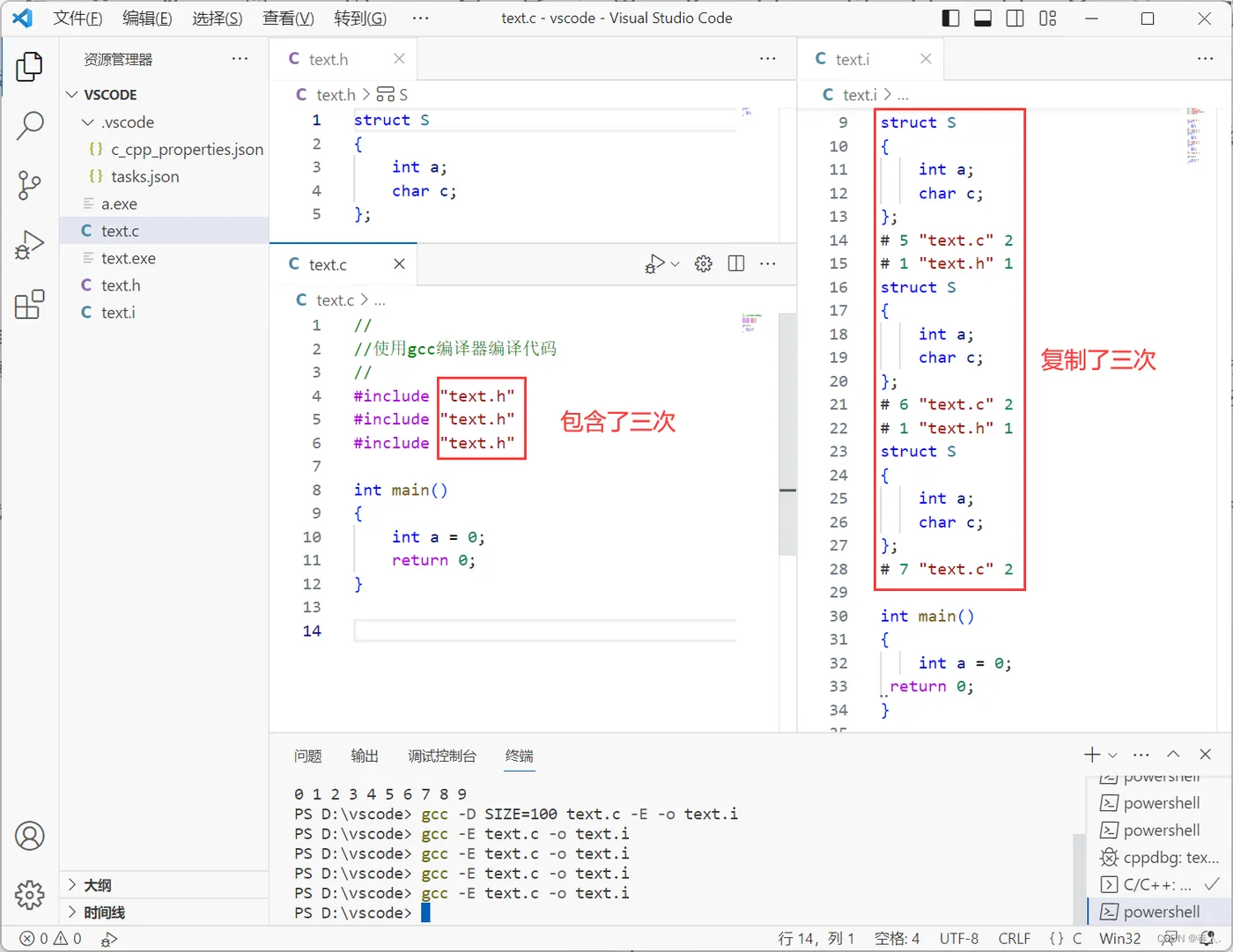This screenshot has width=1233, height=952.
Task: Open the Search view icon
Action: coord(29,126)
